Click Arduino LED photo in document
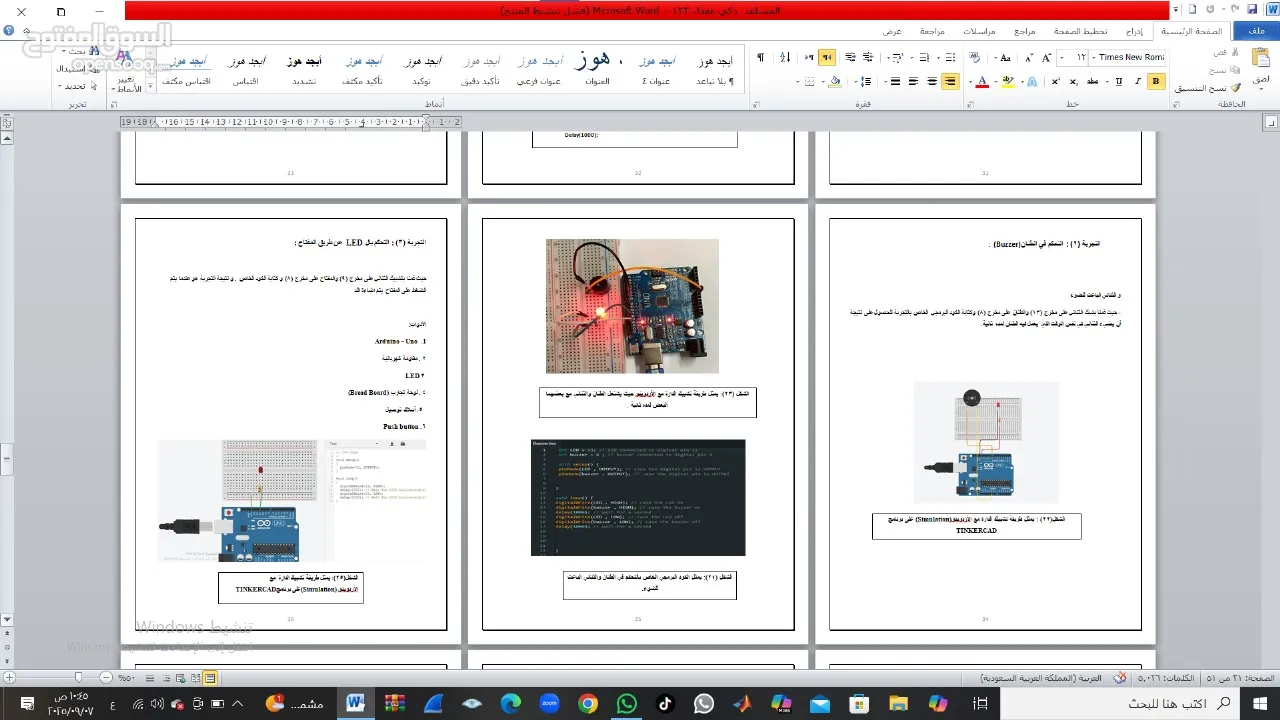The height and width of the screenshot is (720, 1280). [x=632, y=306]
